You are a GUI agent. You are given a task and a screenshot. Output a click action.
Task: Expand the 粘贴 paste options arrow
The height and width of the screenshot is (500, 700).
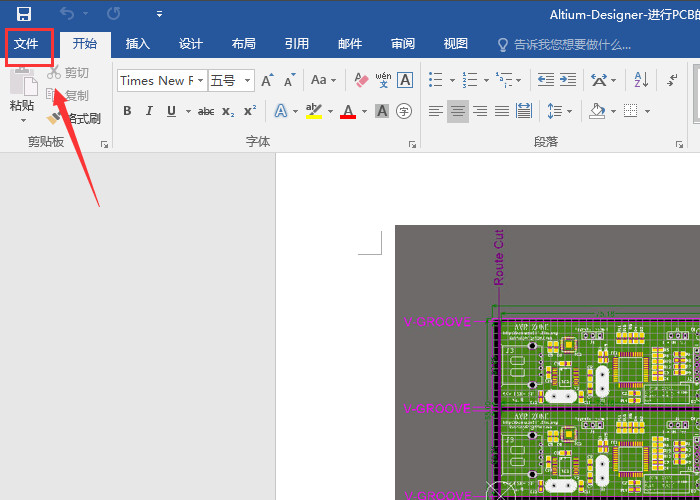(x=23, y=121)
